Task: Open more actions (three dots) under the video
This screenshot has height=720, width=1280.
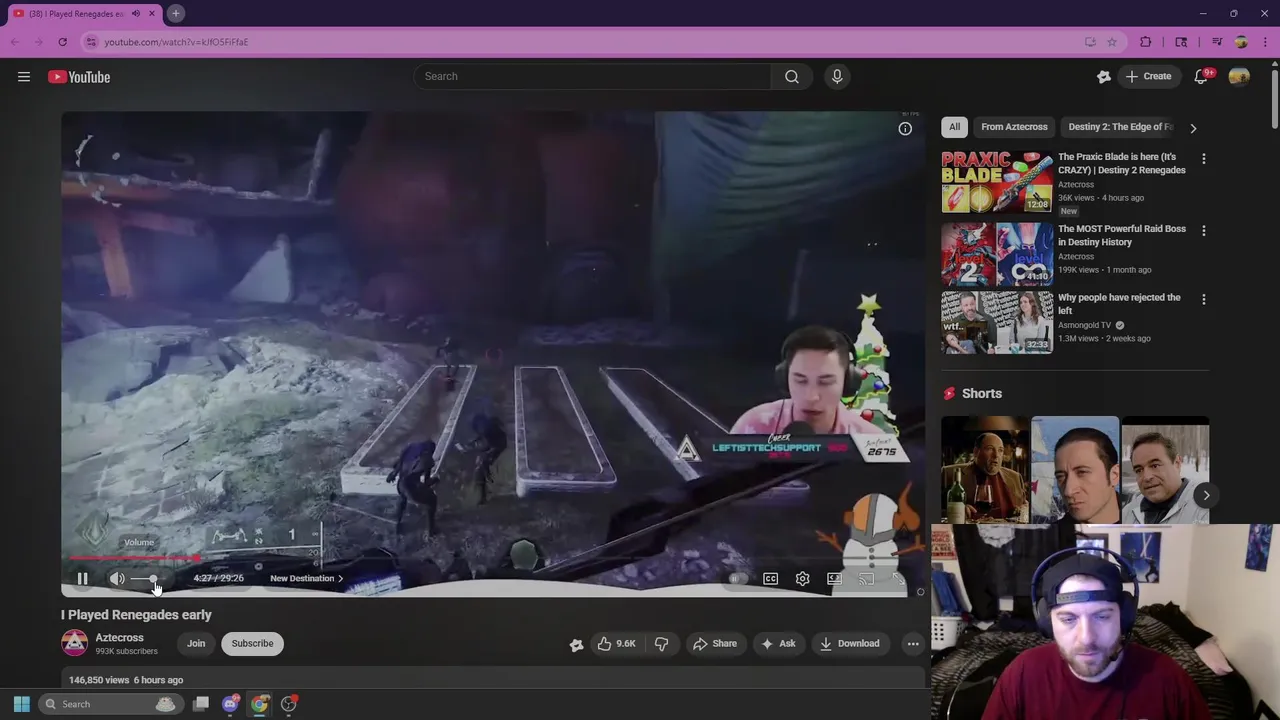Action: coord(913,643)
